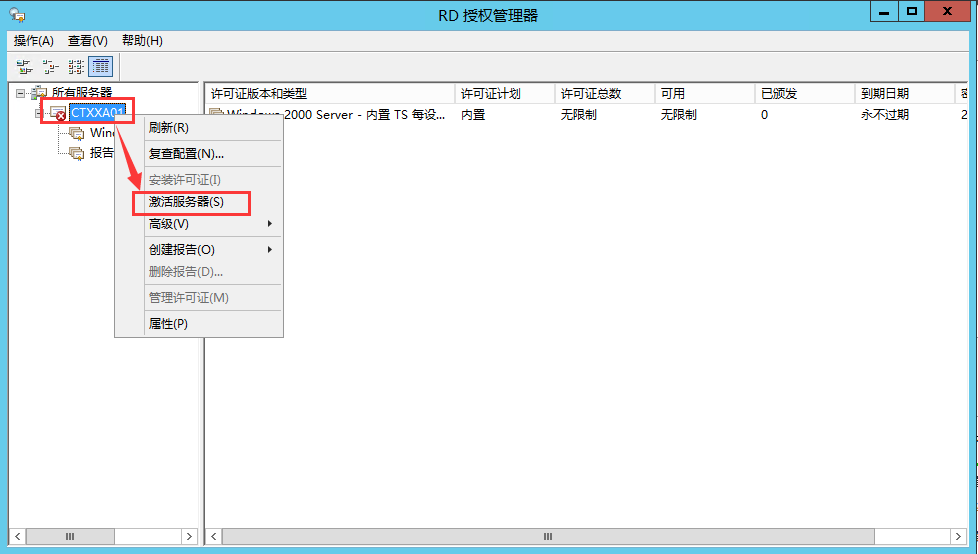Select 激活服务器(S) from context menu
Viewport: 978px width, 554px height.
(198, 202)
